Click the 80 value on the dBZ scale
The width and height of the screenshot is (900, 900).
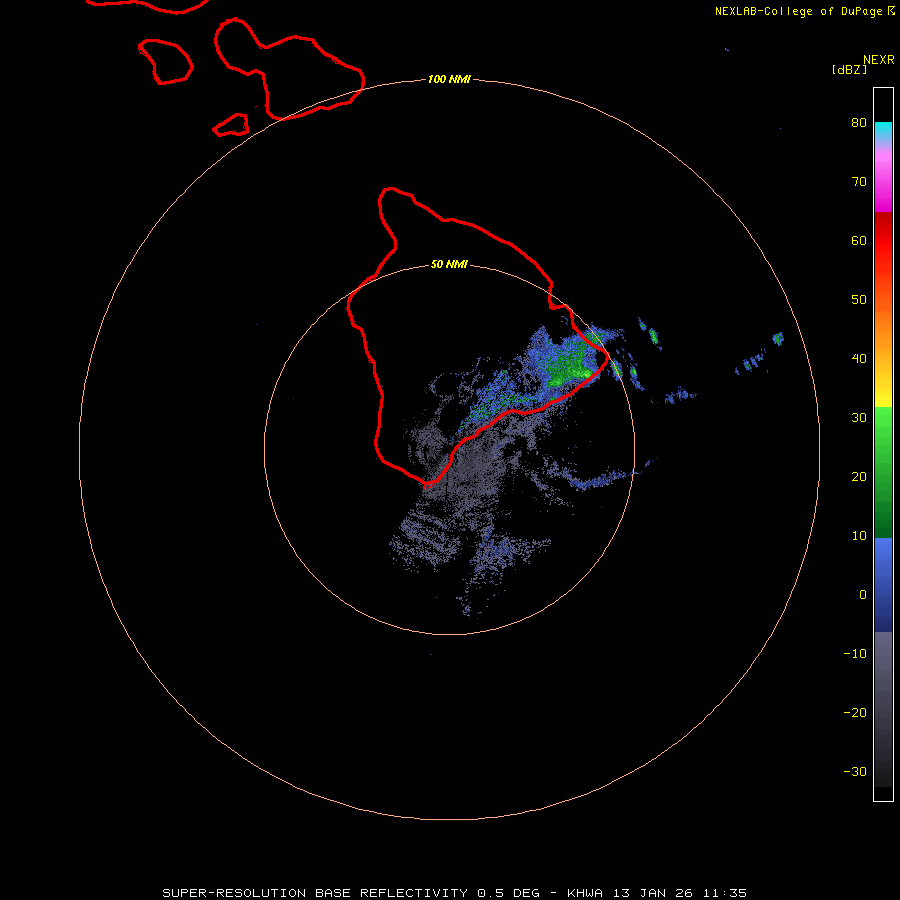[x=859, y=123]
